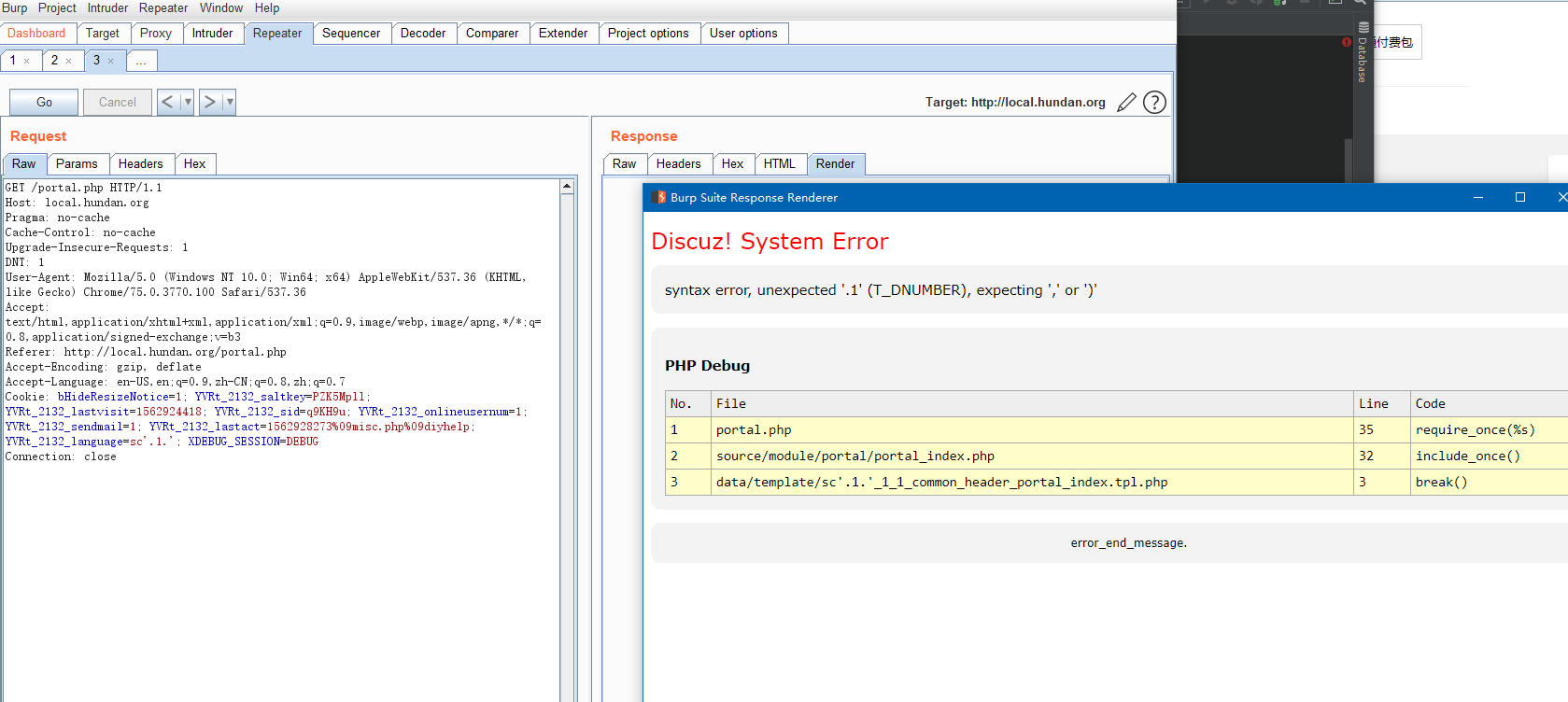Select the request Raw tab
The height and width of the screenshot is (702, 1568).
point(24,163)
